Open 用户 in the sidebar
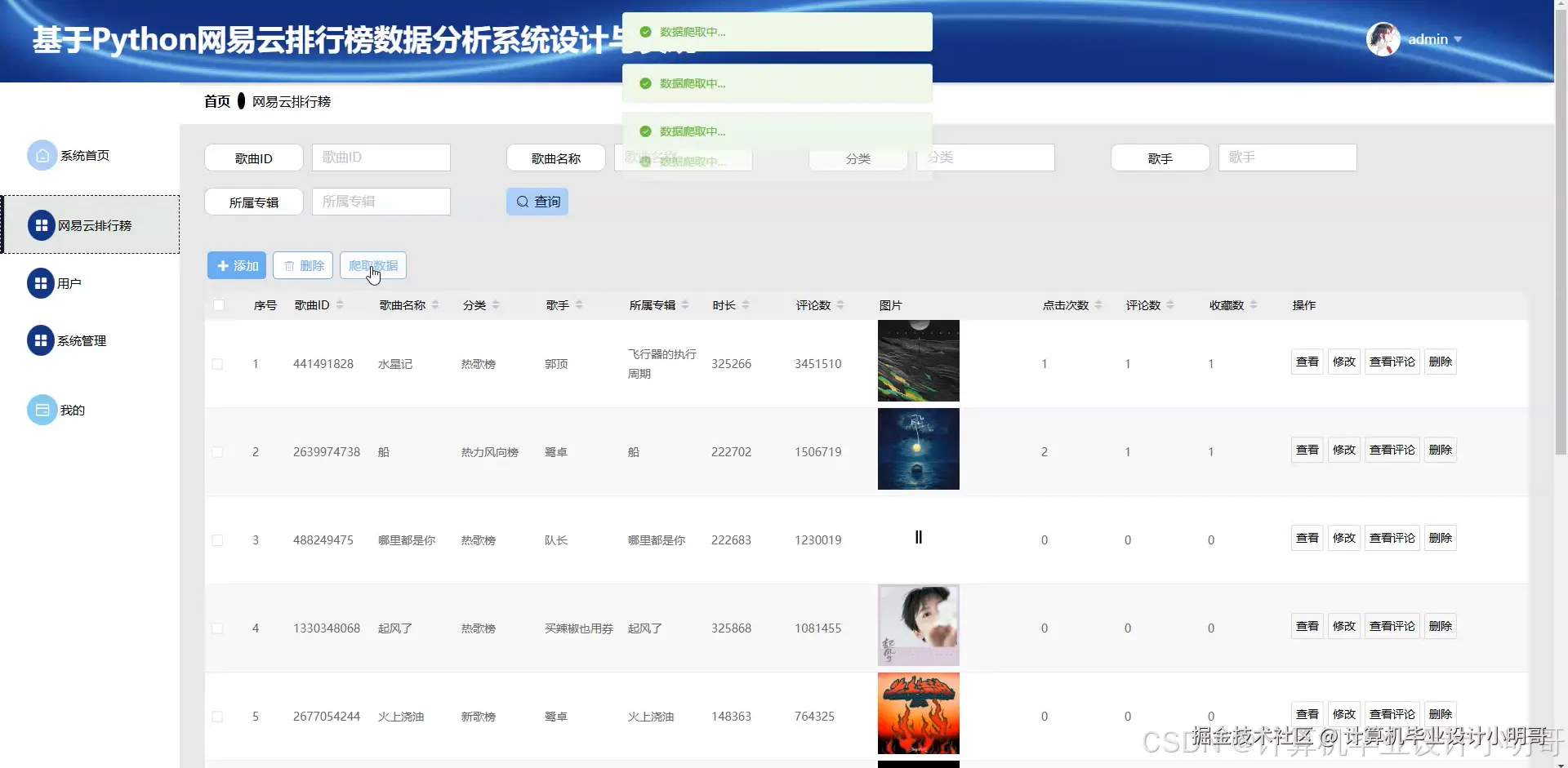Screen dimensions: 1568x768 point(69,283)
